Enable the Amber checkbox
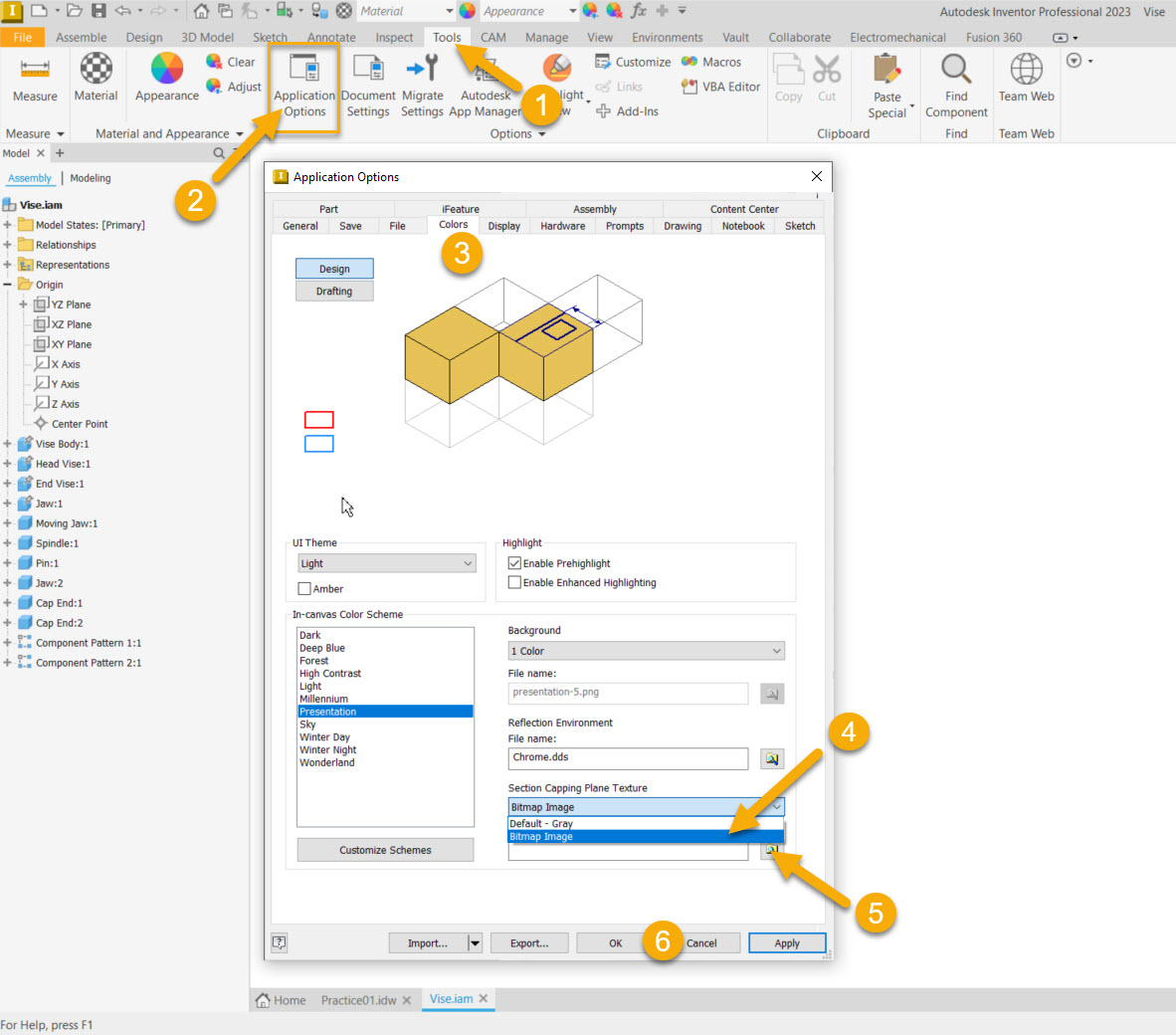This screenshot has height=1035, width=1176. 305,589
